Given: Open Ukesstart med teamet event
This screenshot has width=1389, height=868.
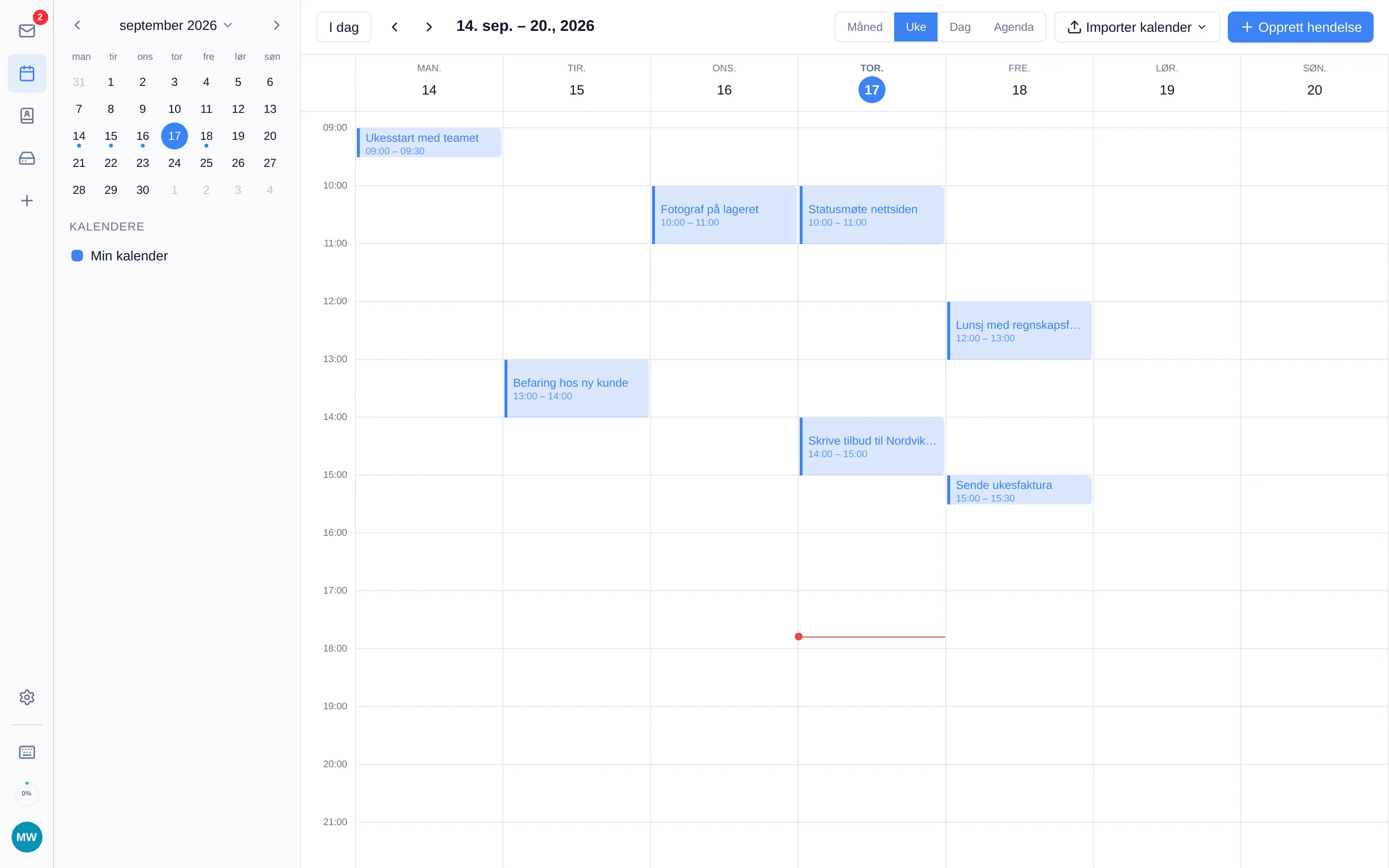Looking at the screenshot, I should click(x=429, y=142).
